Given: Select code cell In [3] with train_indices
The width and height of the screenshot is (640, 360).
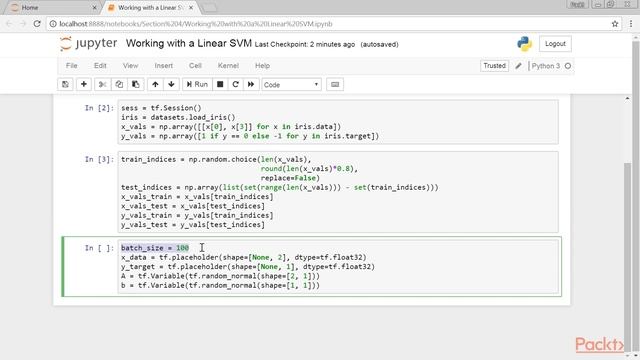Looking at the screenshot, I should coord(338,192).
